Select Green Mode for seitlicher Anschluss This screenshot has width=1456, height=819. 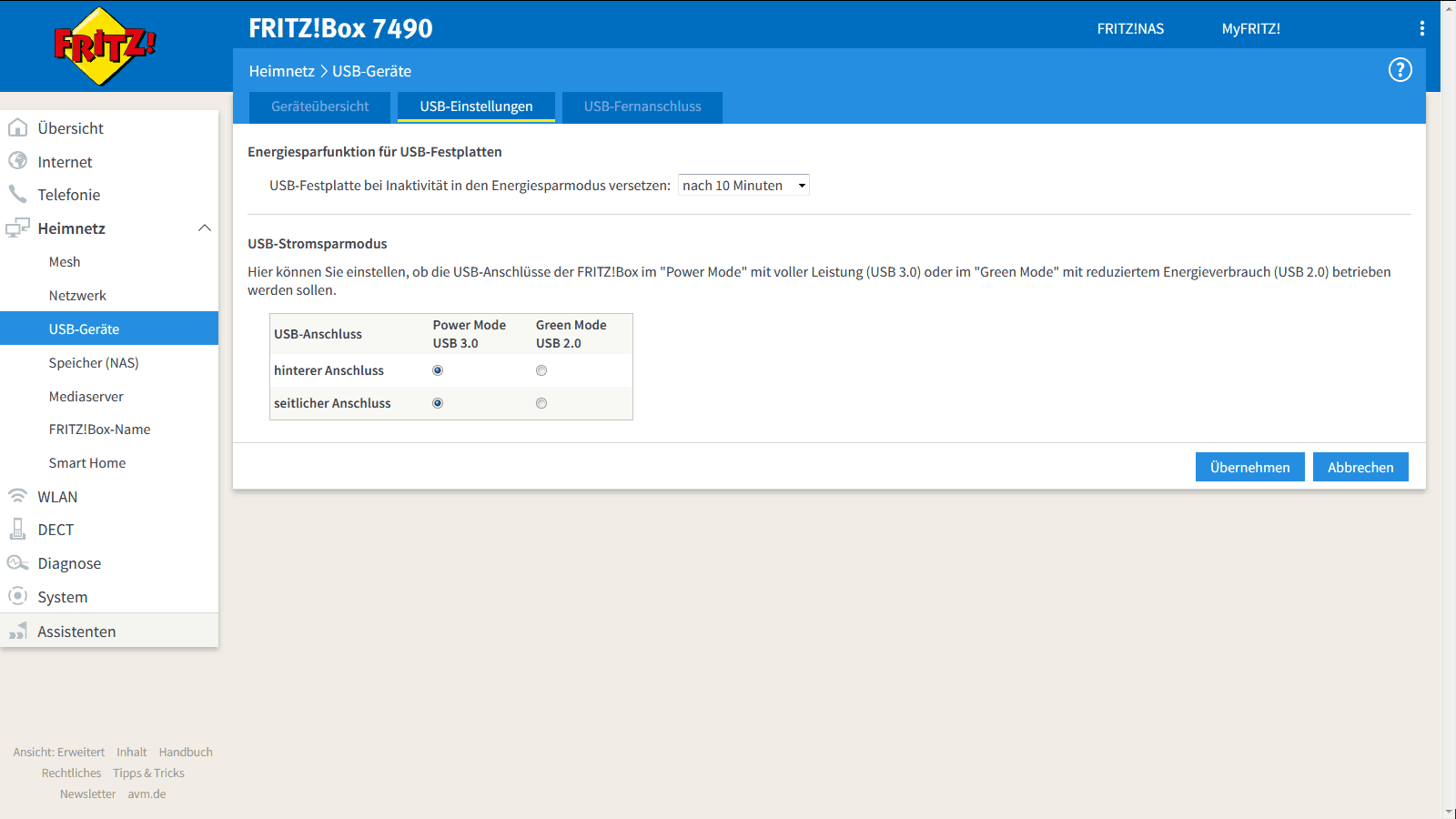[541, 403]
